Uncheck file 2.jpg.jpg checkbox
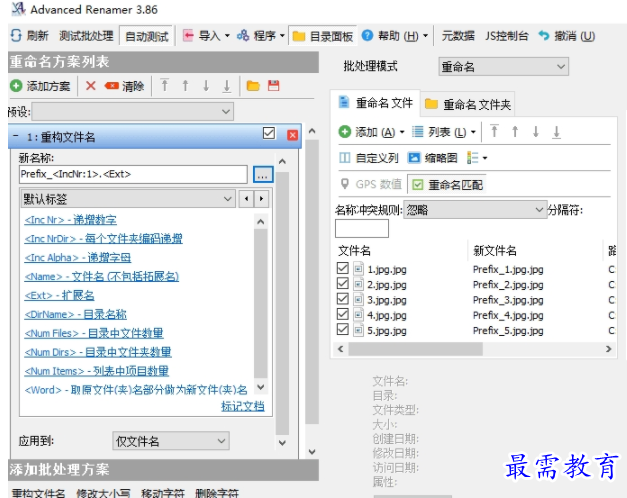This screenshot has height=498, width=627. point(343,283)
